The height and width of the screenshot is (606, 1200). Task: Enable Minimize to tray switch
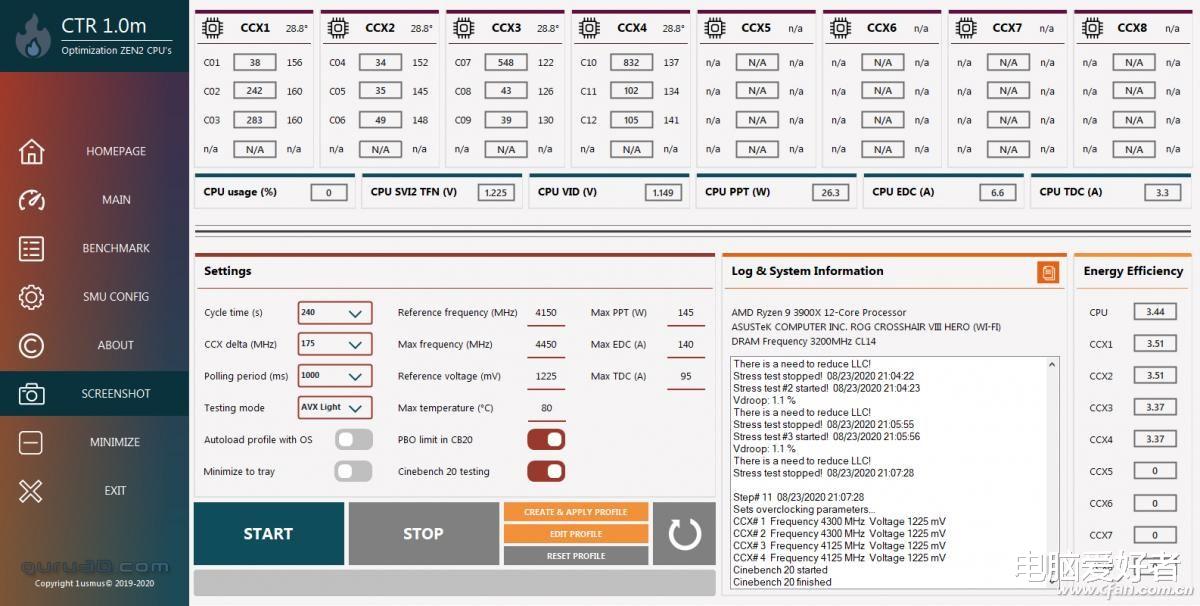(x=353, y=471)
